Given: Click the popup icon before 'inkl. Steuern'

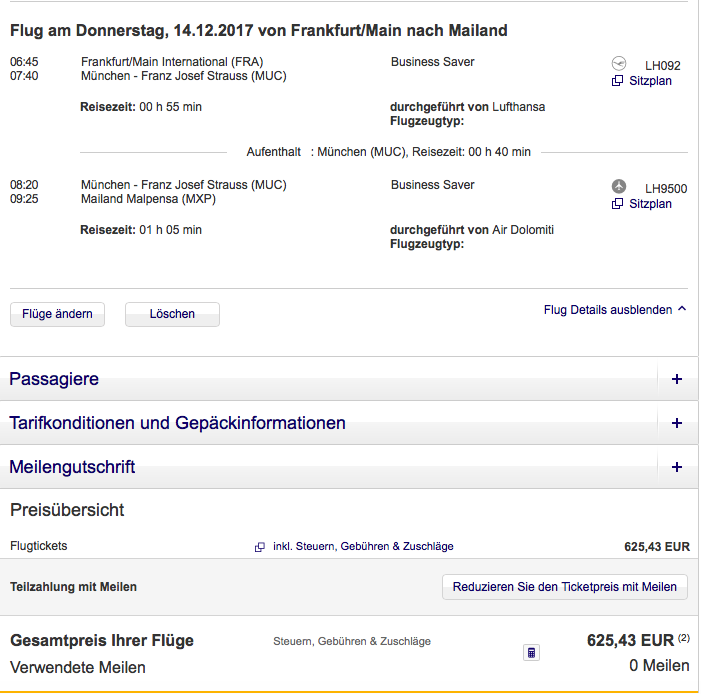Looking at the screenshot, I should 260,547.
